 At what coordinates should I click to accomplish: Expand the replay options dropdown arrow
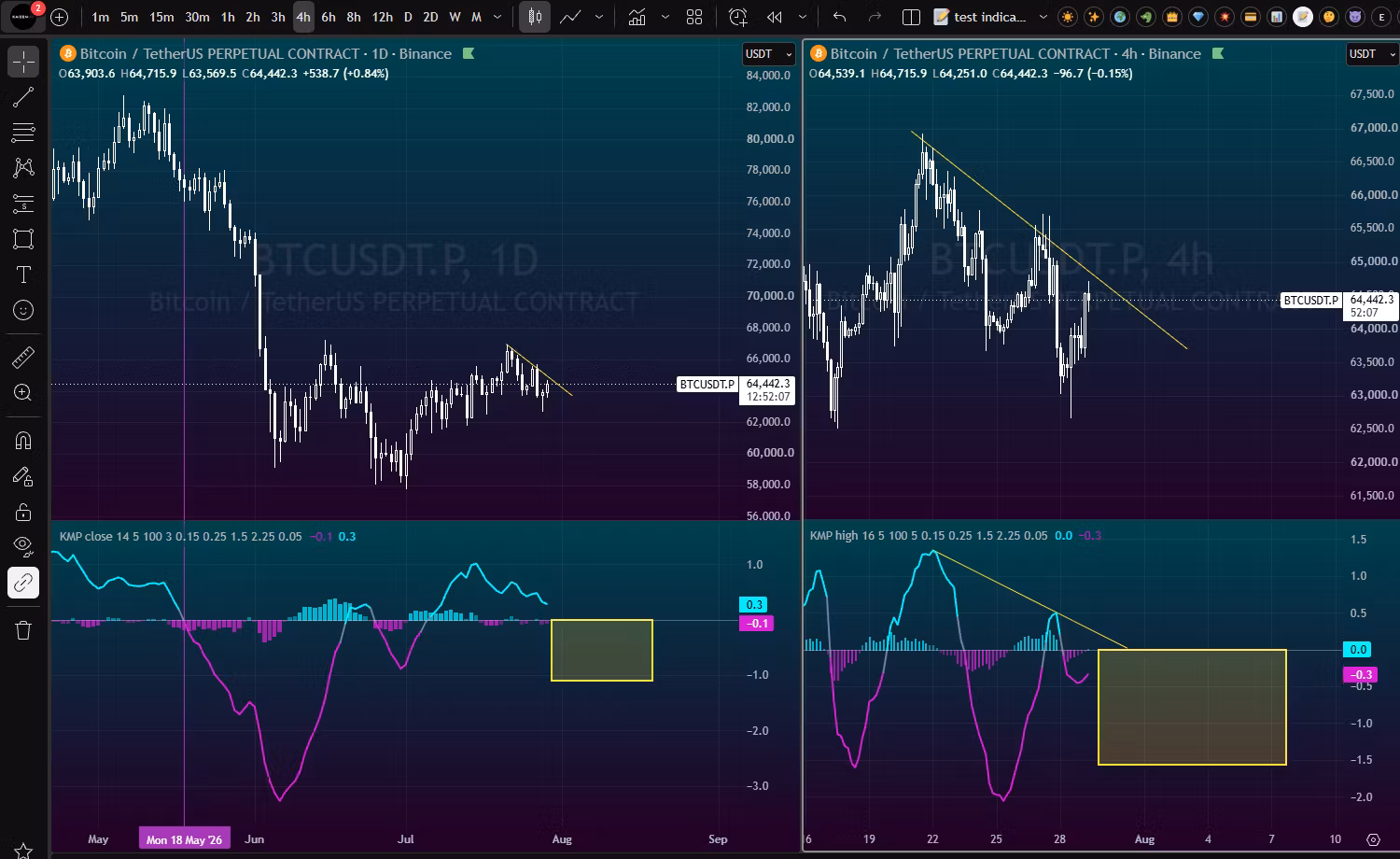coord(803,17)
